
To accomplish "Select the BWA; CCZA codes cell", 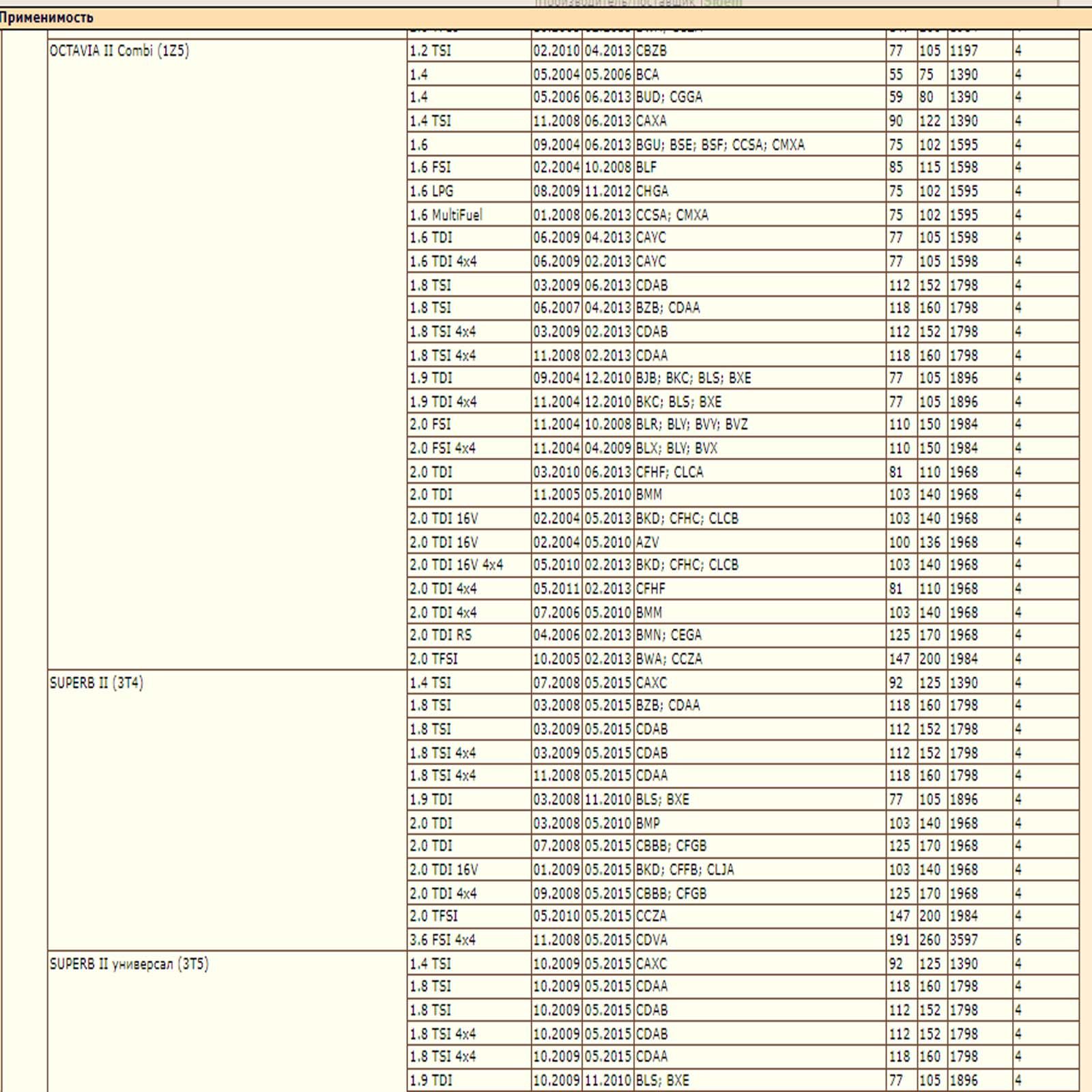I will tap(760, 659).
